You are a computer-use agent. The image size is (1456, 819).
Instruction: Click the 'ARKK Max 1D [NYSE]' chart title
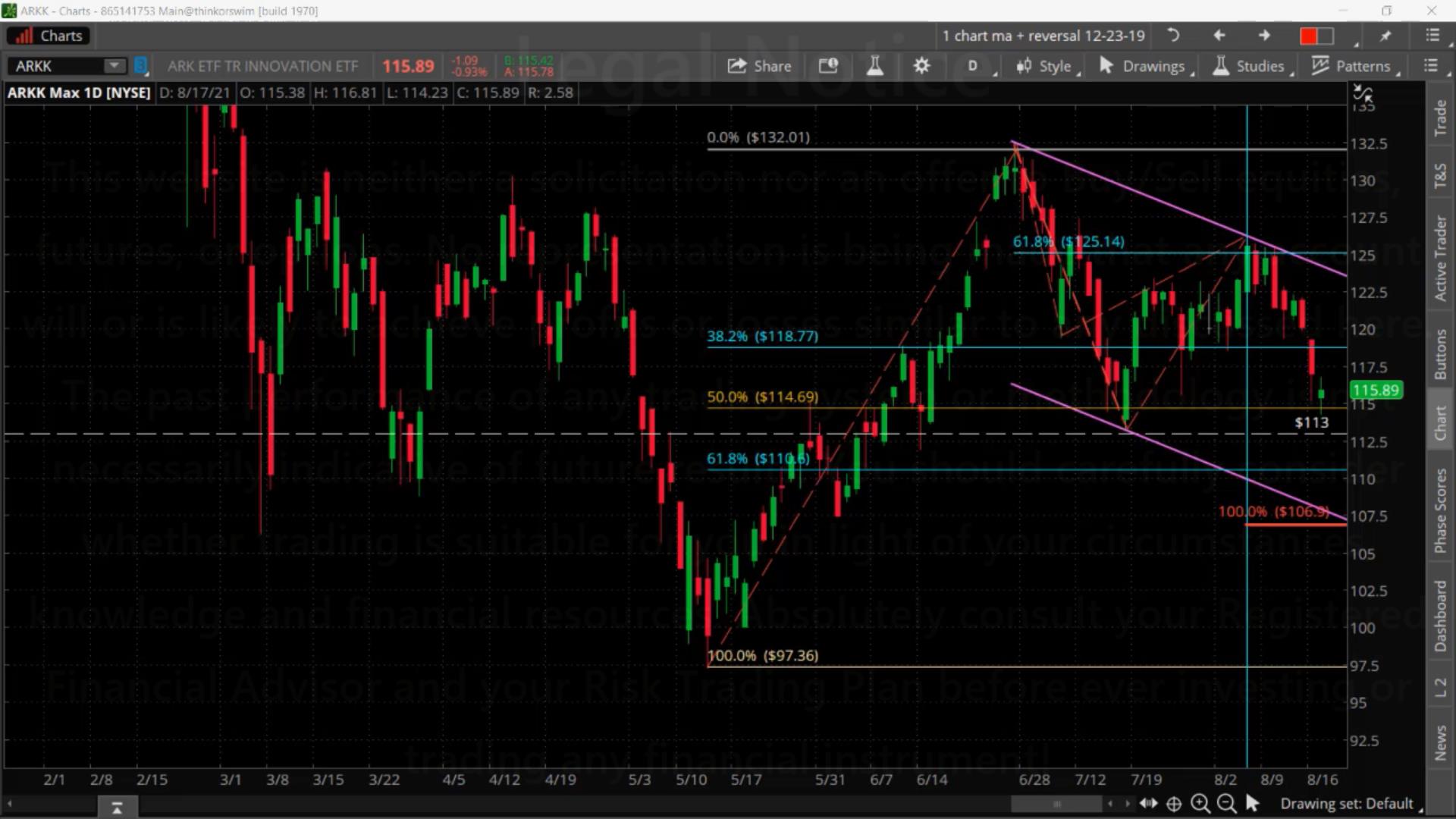(79, 93)
